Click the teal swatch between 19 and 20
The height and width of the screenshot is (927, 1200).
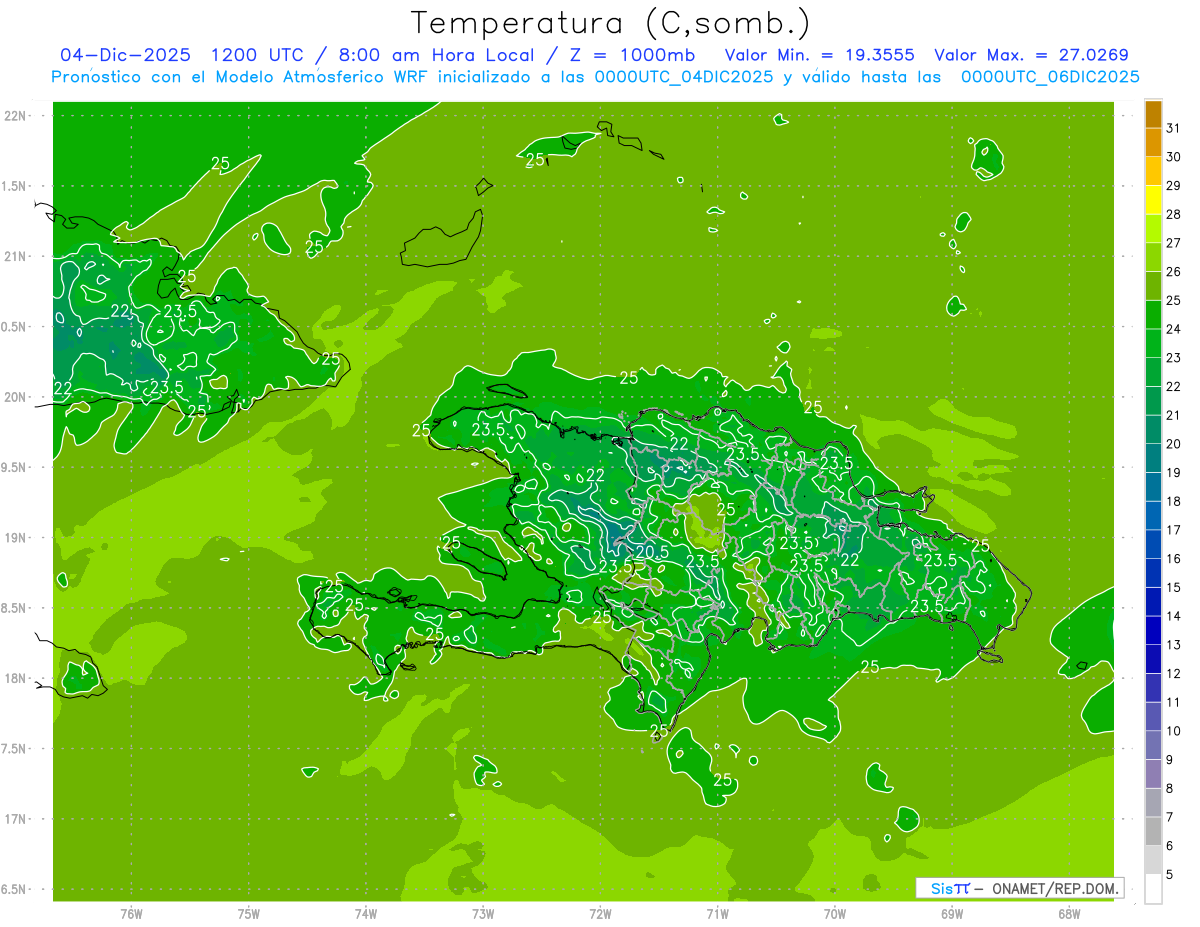click(1154, 459)
